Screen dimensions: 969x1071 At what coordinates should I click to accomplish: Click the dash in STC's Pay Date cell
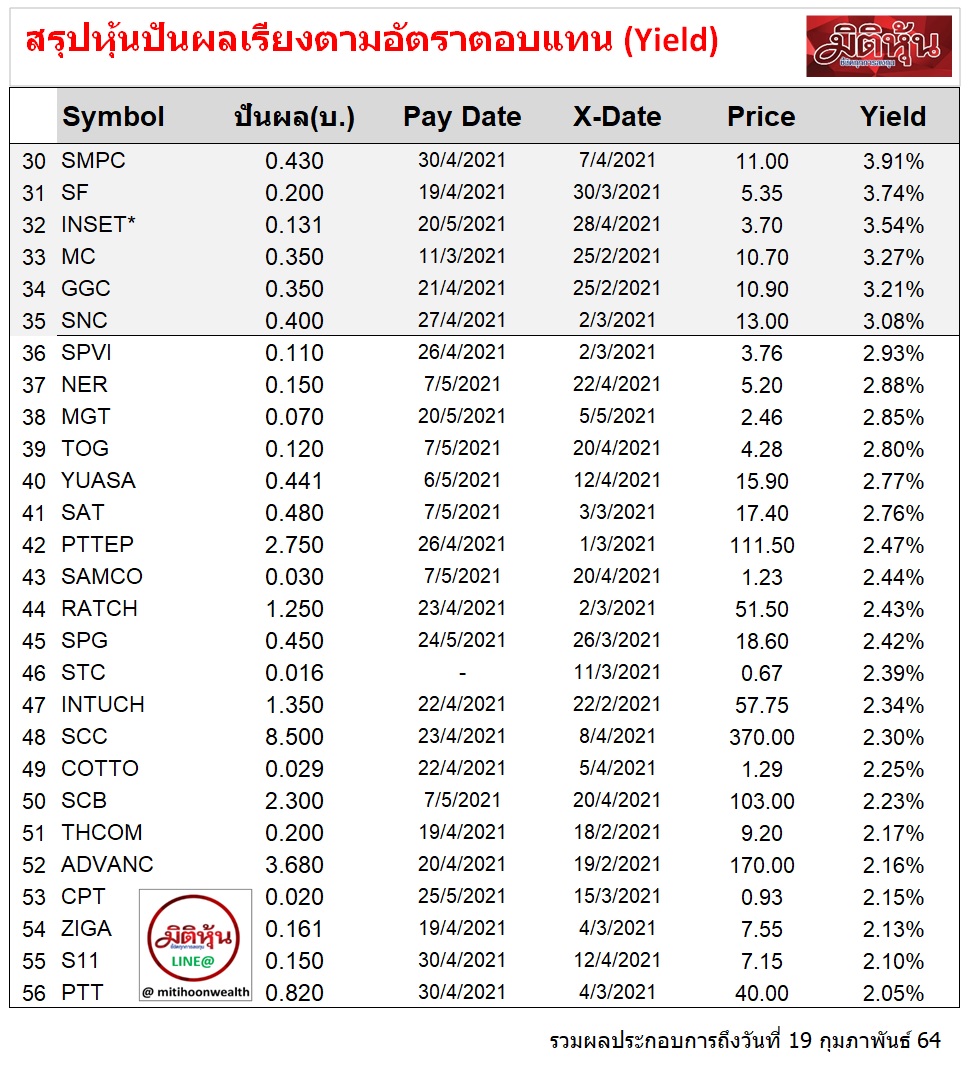coord(462,673)
